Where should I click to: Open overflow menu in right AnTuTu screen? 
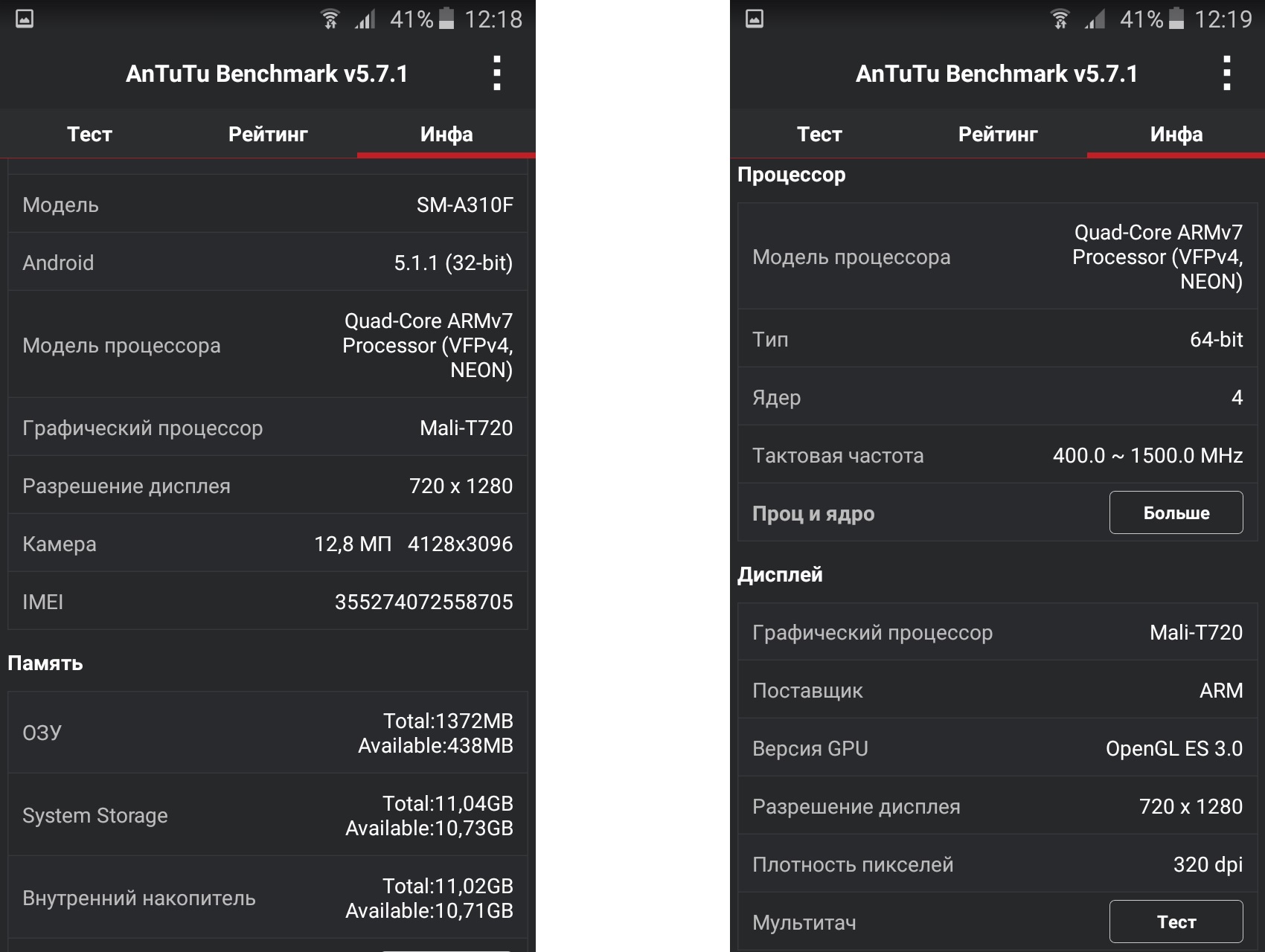1227,74
